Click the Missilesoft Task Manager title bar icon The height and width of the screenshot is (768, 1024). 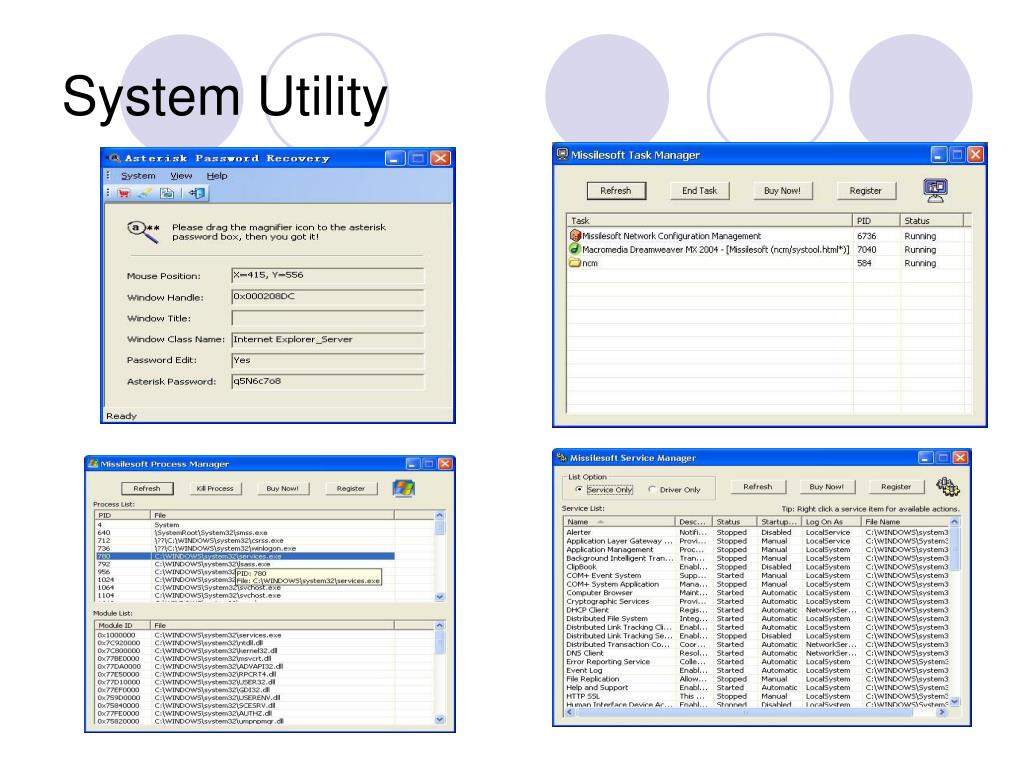click(x=562, y=154)
